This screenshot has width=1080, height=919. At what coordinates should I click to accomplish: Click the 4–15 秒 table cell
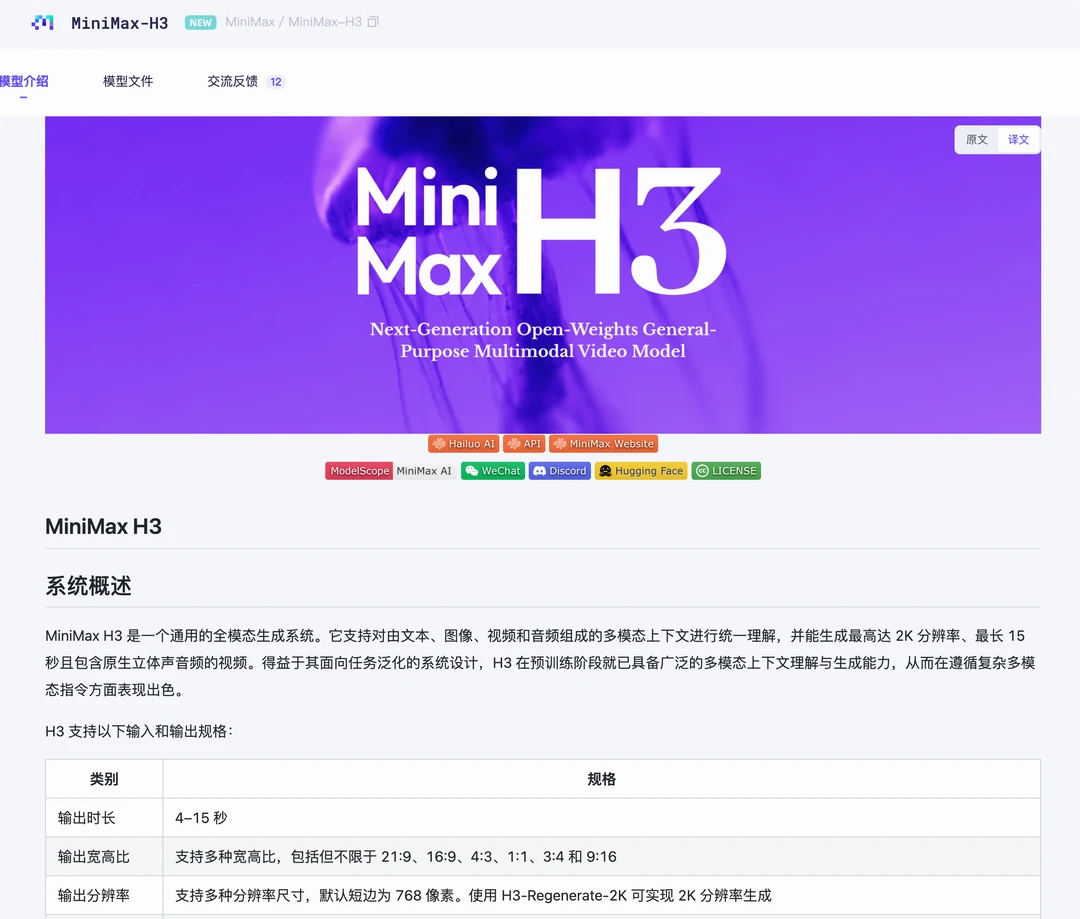click(x=601, y=818)
